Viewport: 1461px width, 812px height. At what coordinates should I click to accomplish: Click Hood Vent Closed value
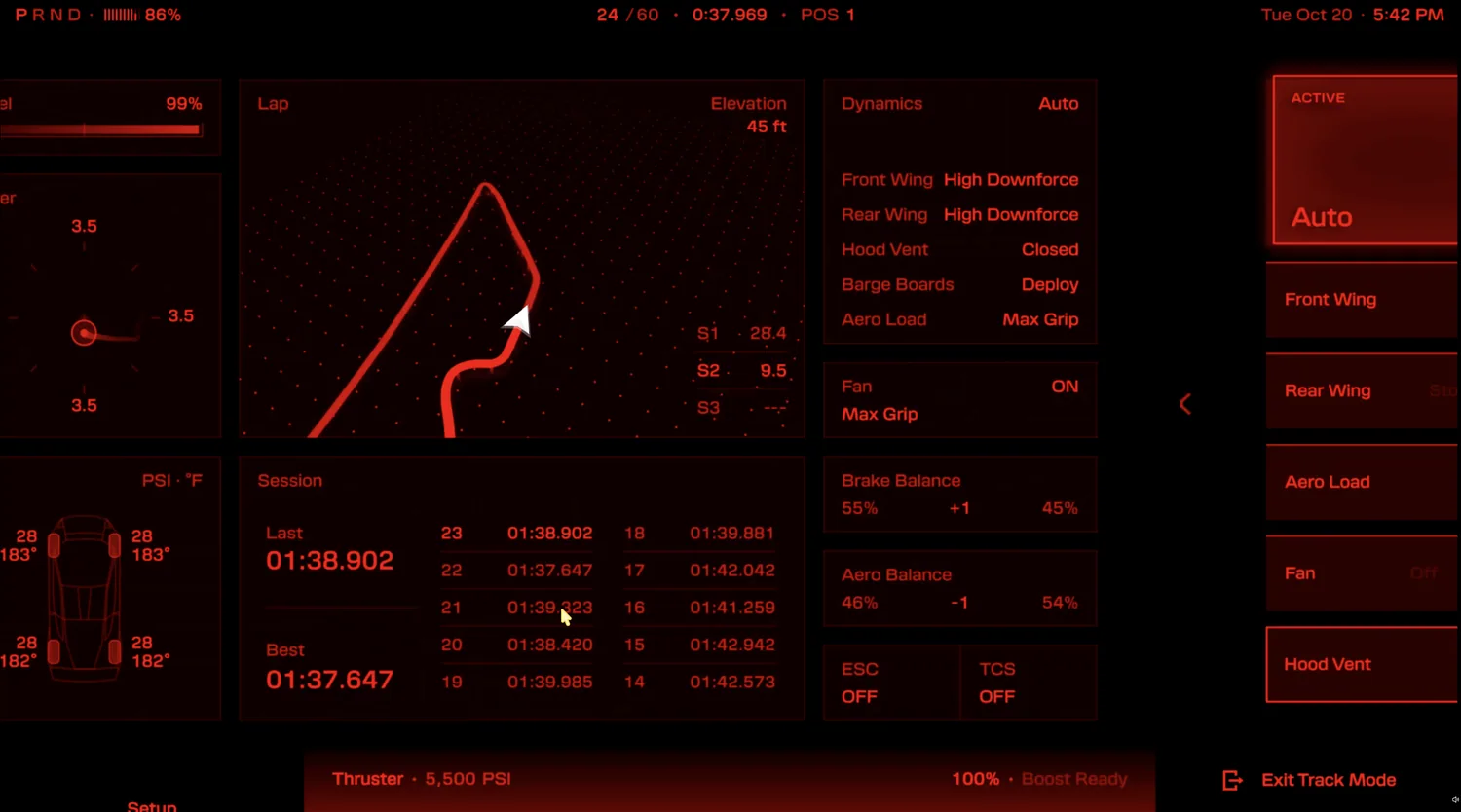[1050, 250]
